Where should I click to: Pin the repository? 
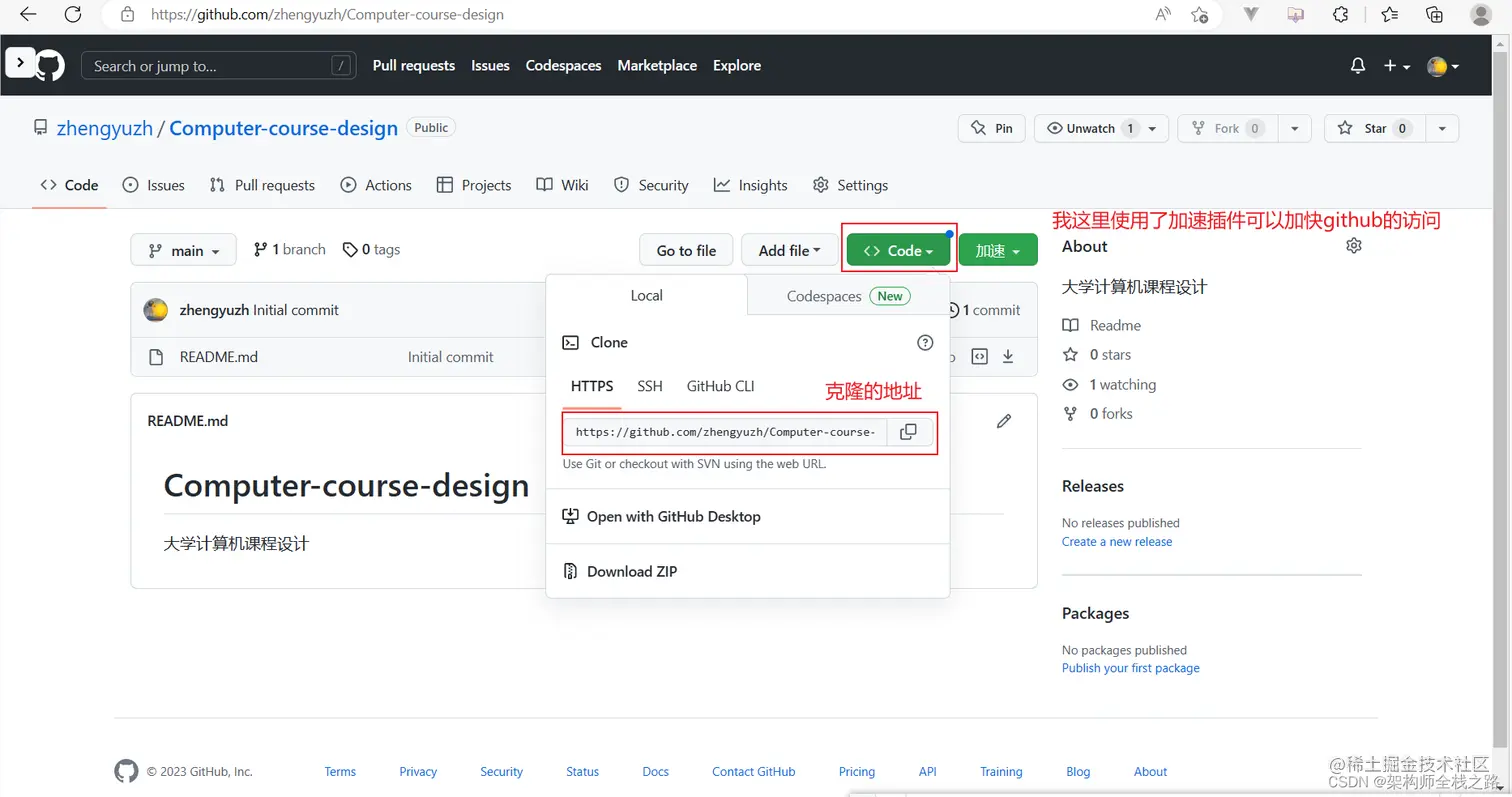(x=992, y=129)
